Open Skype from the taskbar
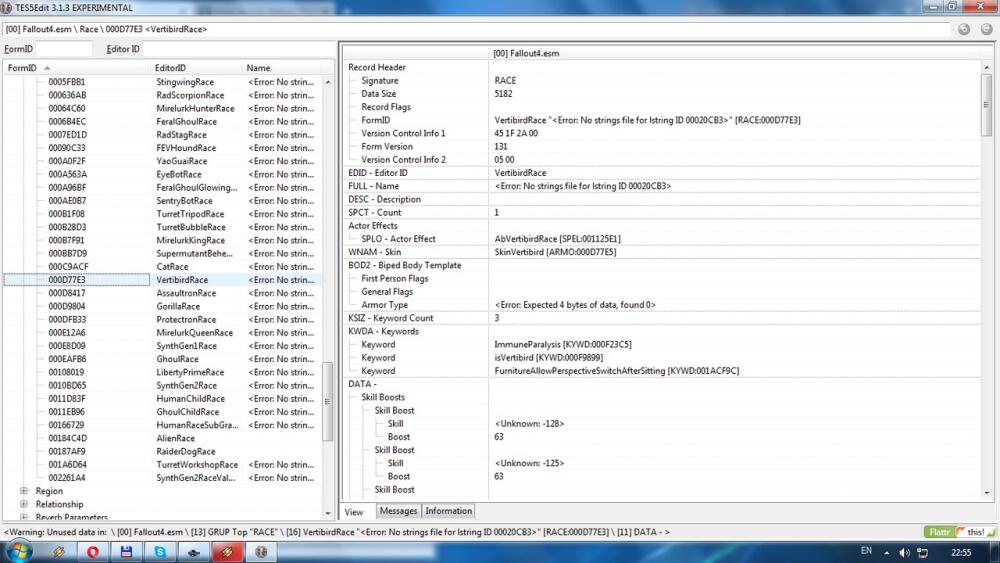 [x=160, y=552]
